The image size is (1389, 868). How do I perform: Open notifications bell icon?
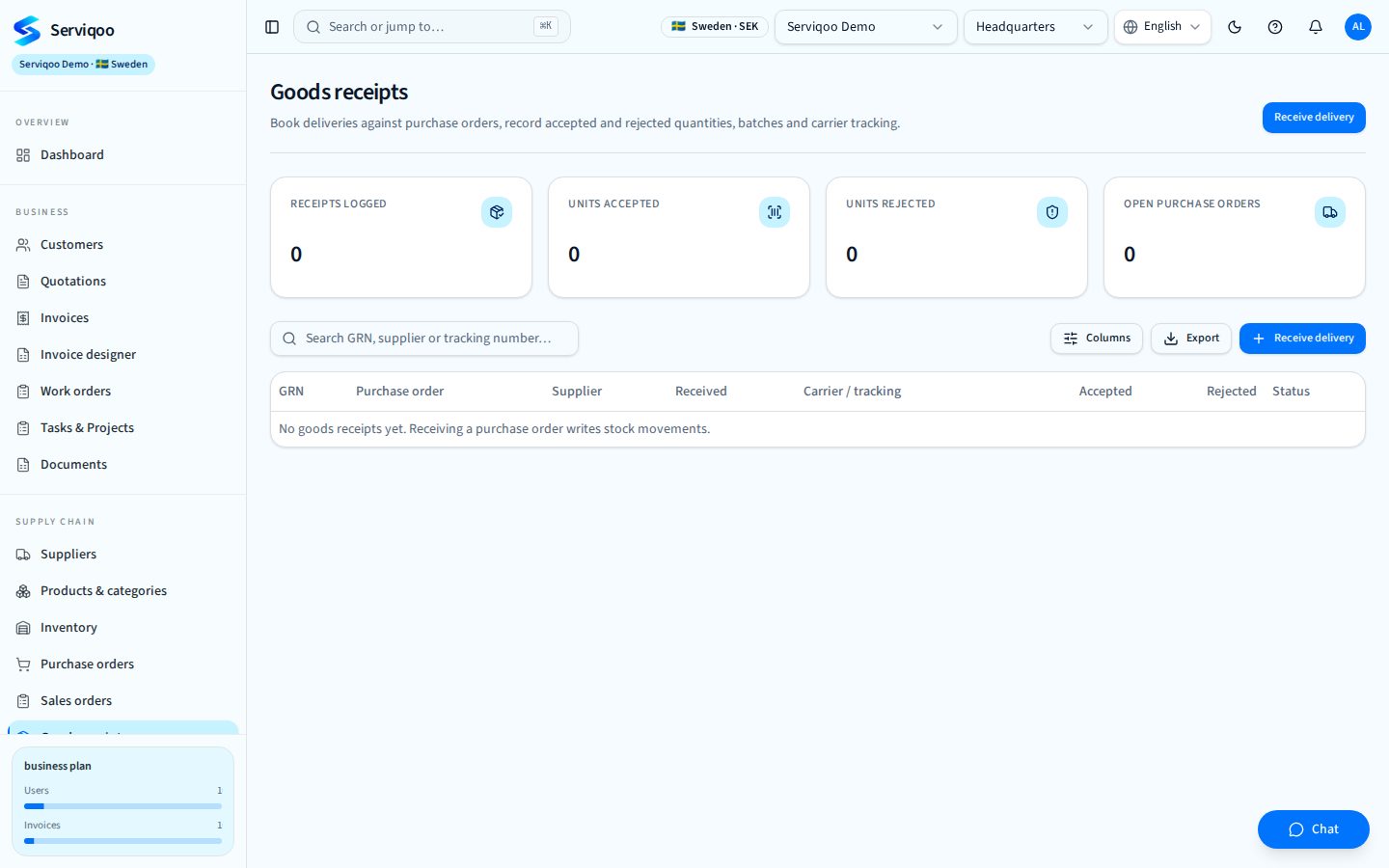tap(1316, 27)
